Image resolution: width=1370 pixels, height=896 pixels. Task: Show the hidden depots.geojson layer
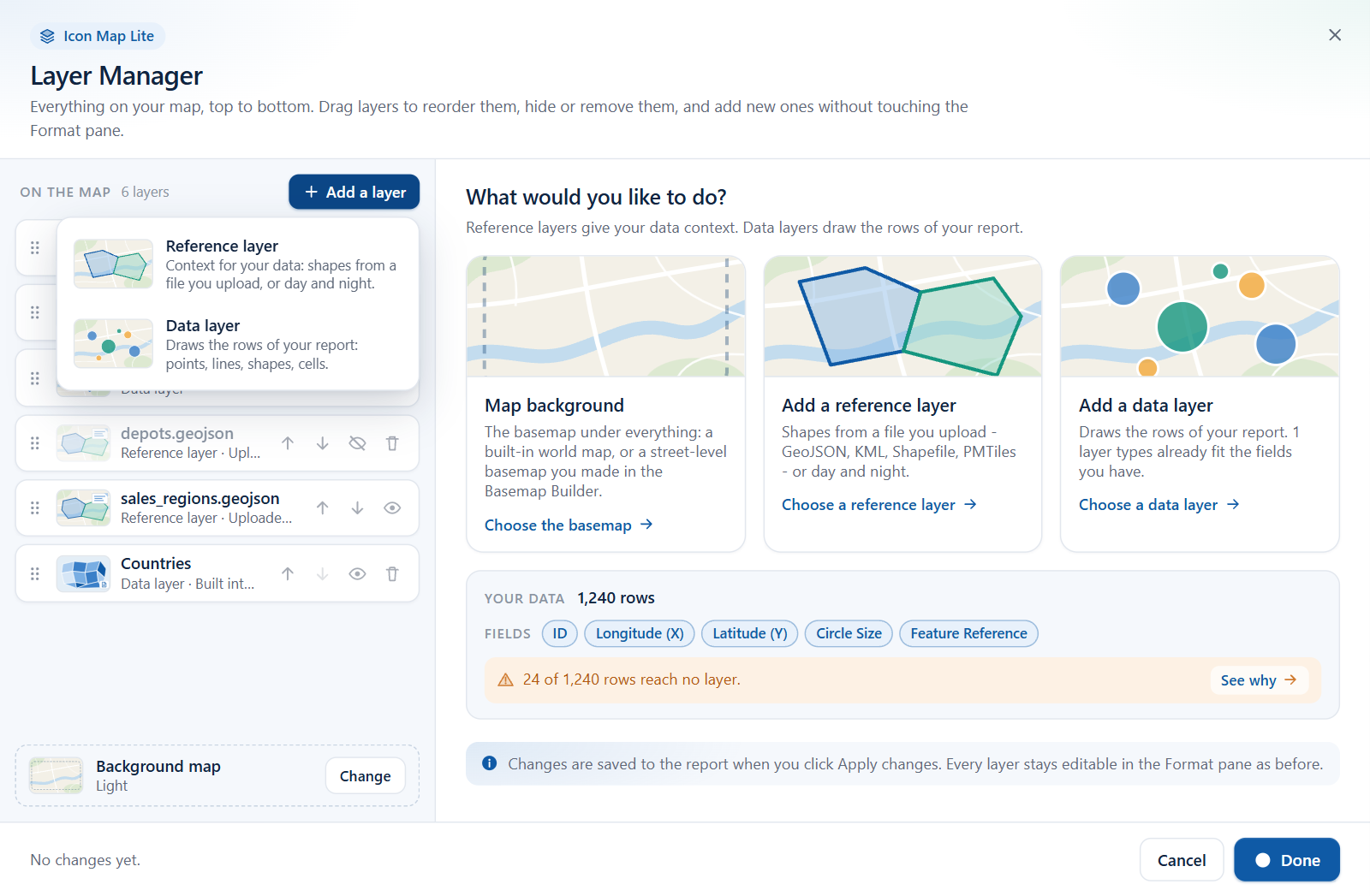tap(357, 443)
